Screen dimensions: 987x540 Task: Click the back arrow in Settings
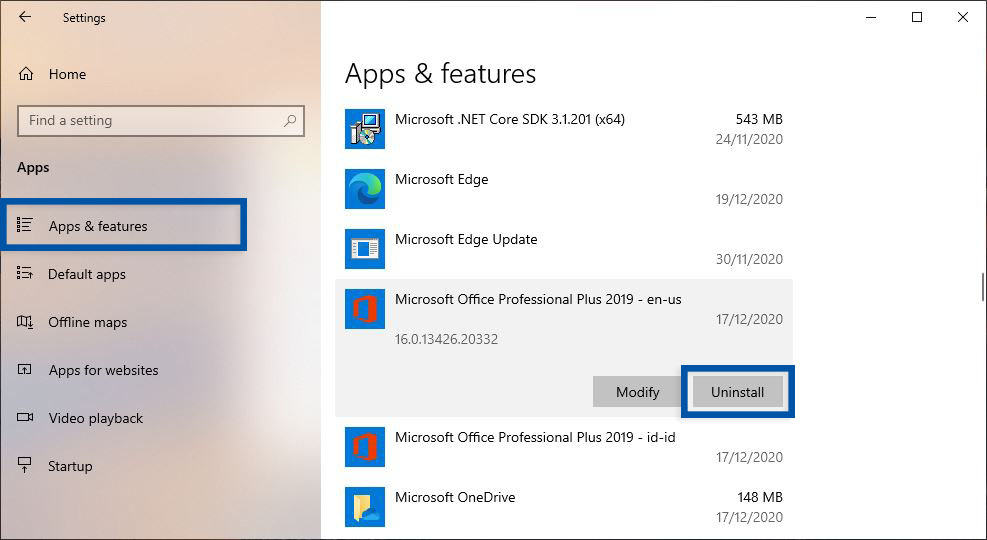(25, 18)
